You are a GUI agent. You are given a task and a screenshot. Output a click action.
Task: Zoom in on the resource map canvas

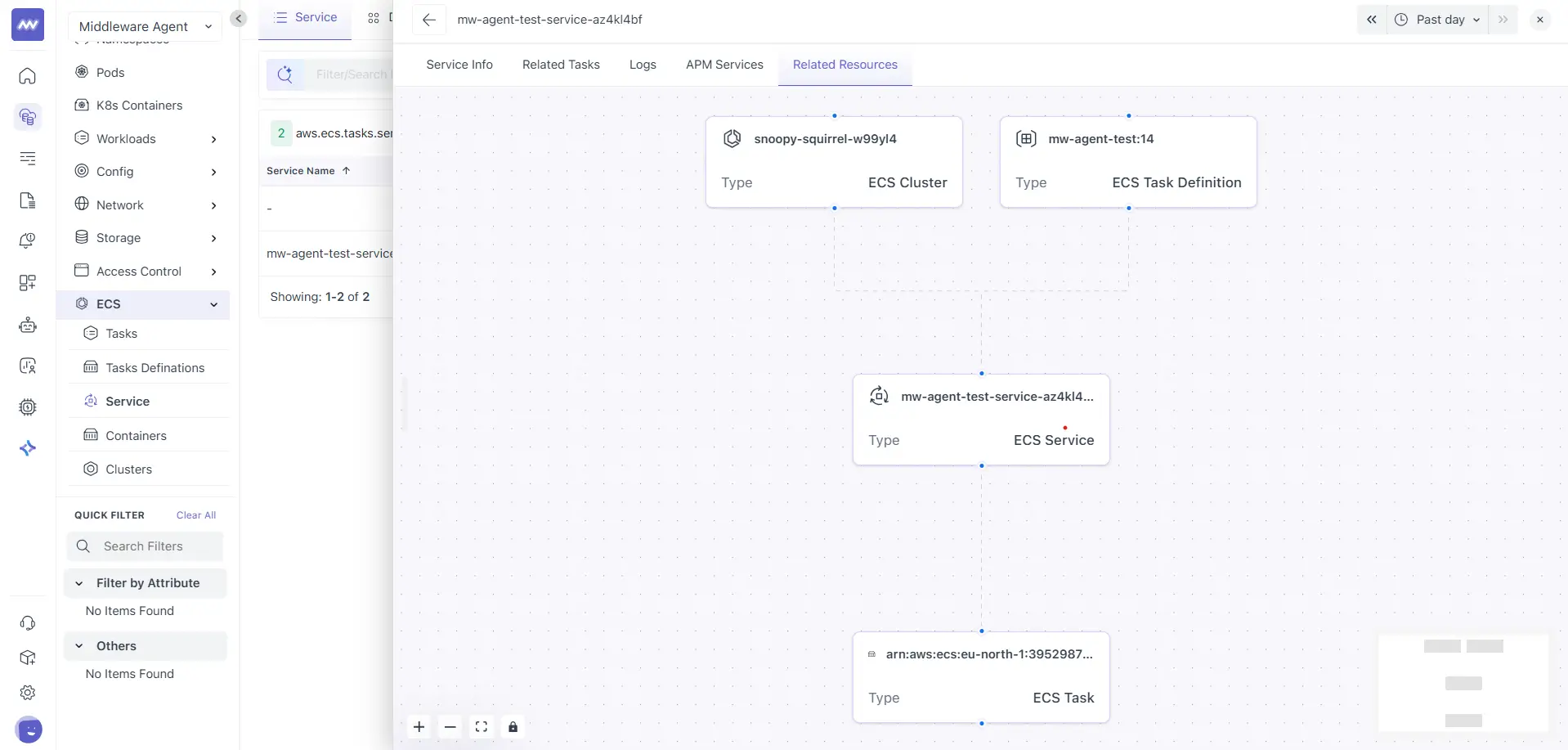click(419, 726)
